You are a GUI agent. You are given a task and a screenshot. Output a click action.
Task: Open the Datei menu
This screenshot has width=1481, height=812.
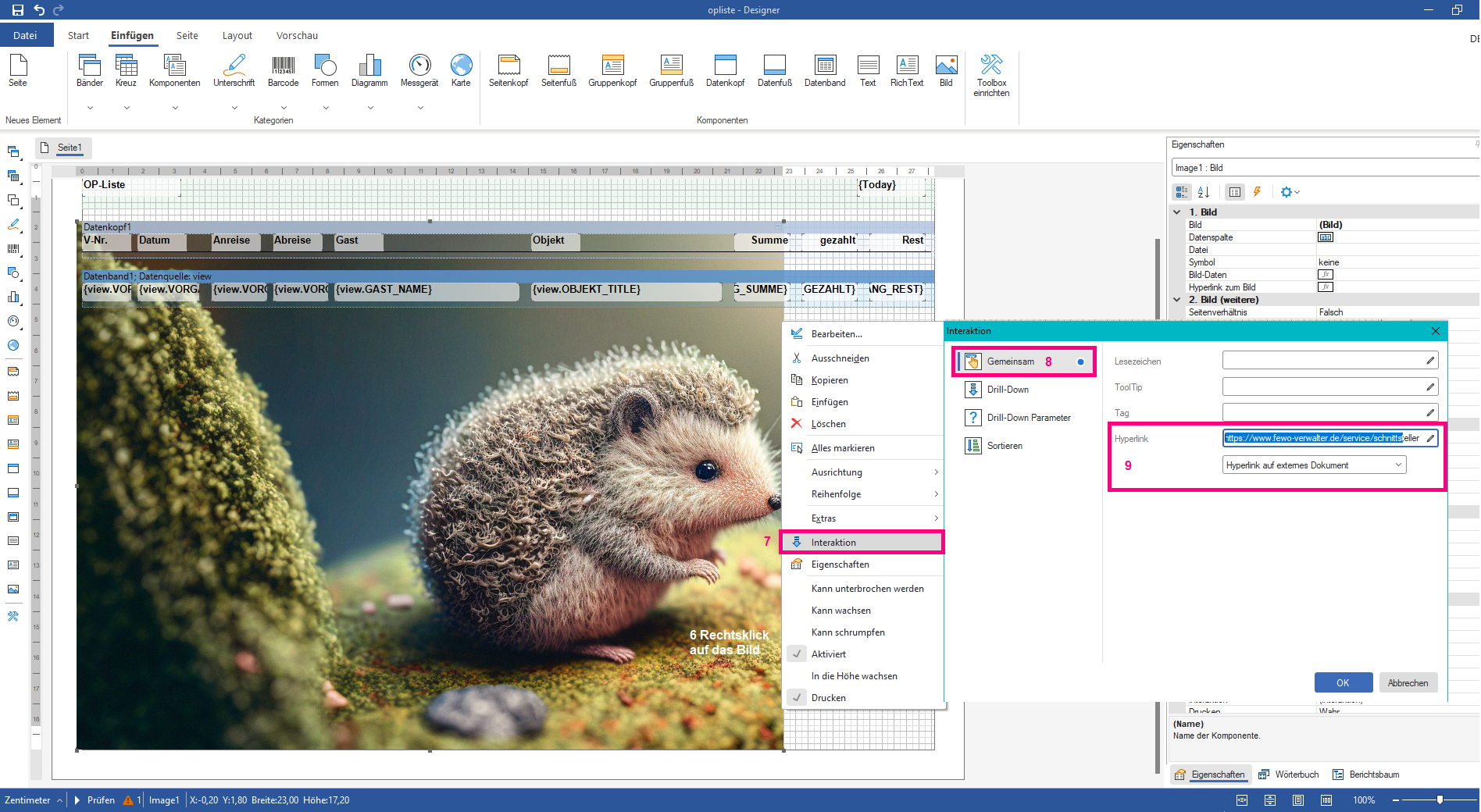(x=25, y=35)
